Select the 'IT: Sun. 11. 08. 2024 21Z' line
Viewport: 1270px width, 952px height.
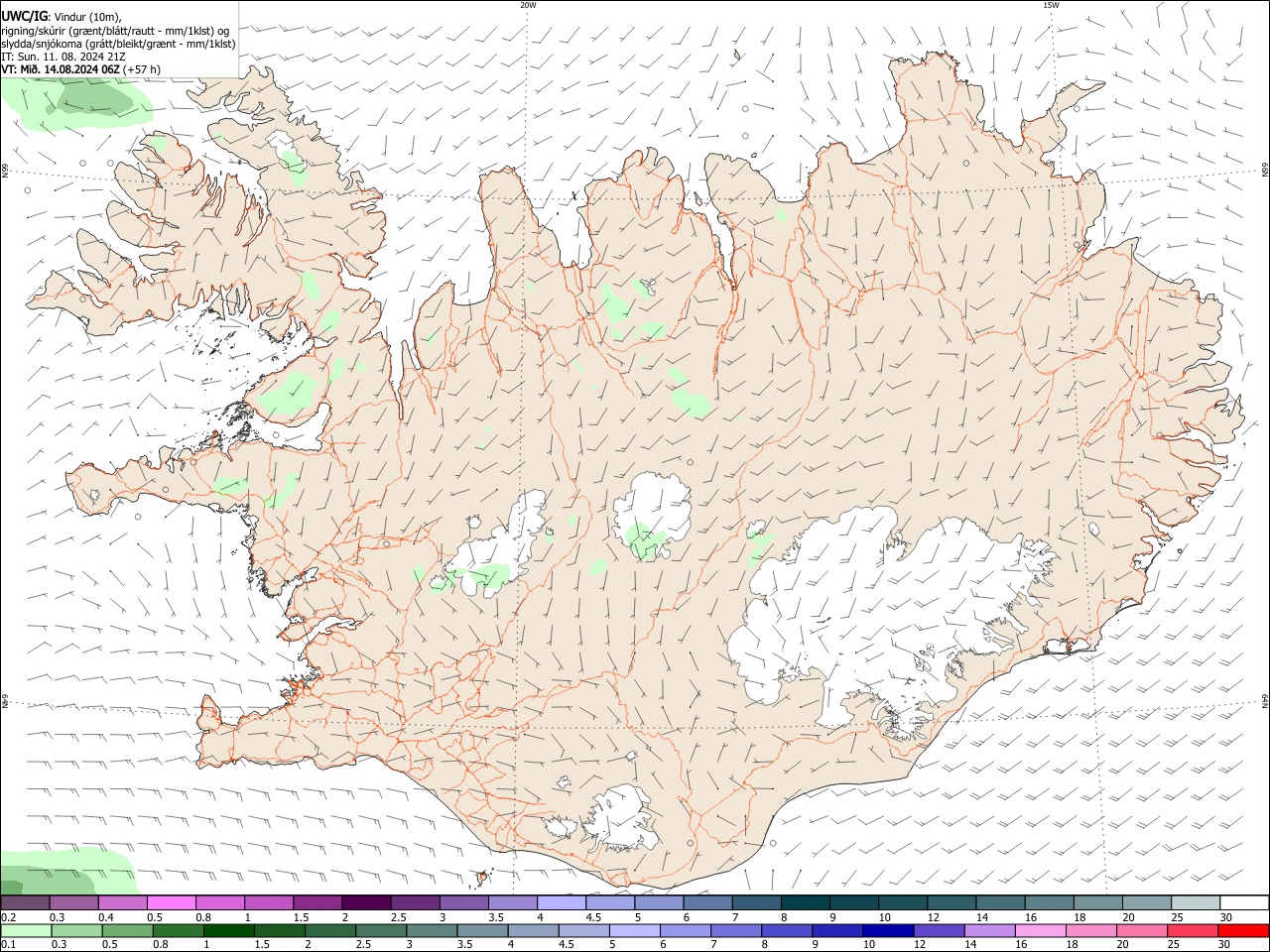coord(63,57)
